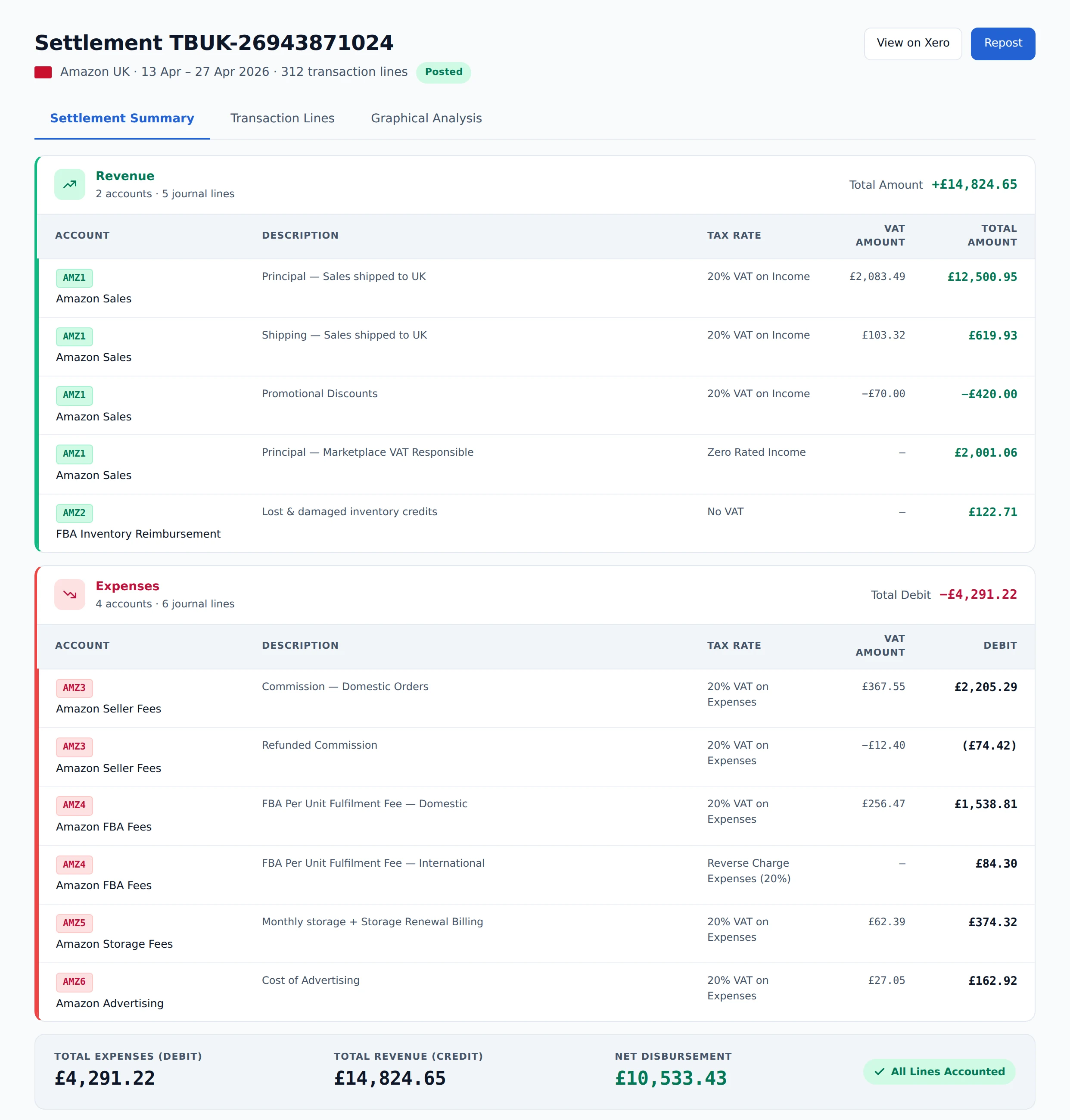Click 'Zero Rated Income' tax rate

(x=756, y=453)
